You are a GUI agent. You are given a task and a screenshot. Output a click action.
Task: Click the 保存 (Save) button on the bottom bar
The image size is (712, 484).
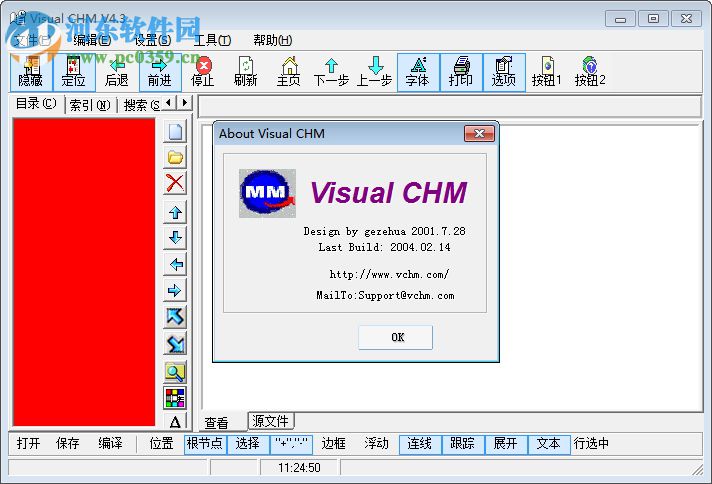[68, 444]
